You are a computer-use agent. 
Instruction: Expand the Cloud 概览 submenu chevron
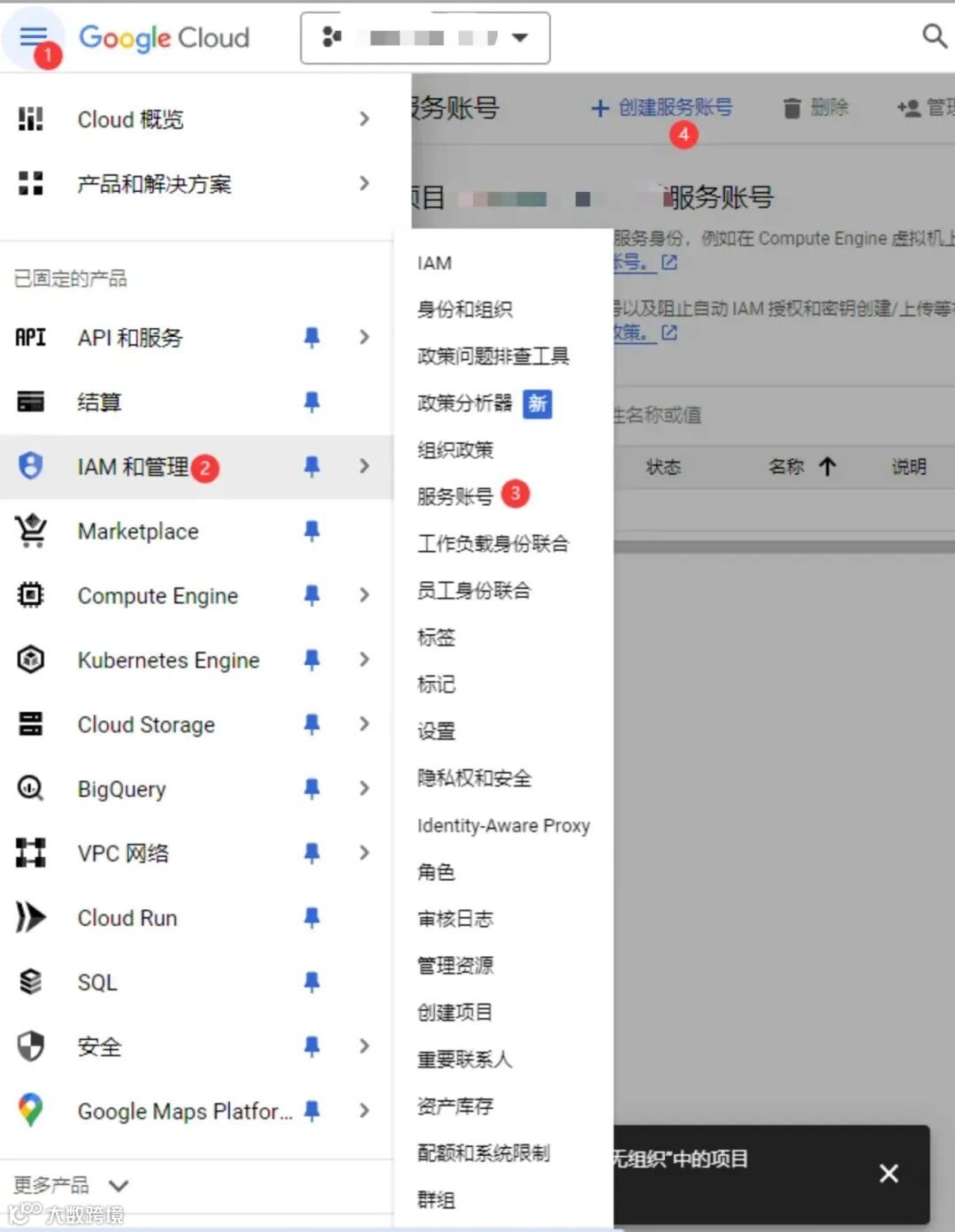pyautogui.click(x=364, y=119)
